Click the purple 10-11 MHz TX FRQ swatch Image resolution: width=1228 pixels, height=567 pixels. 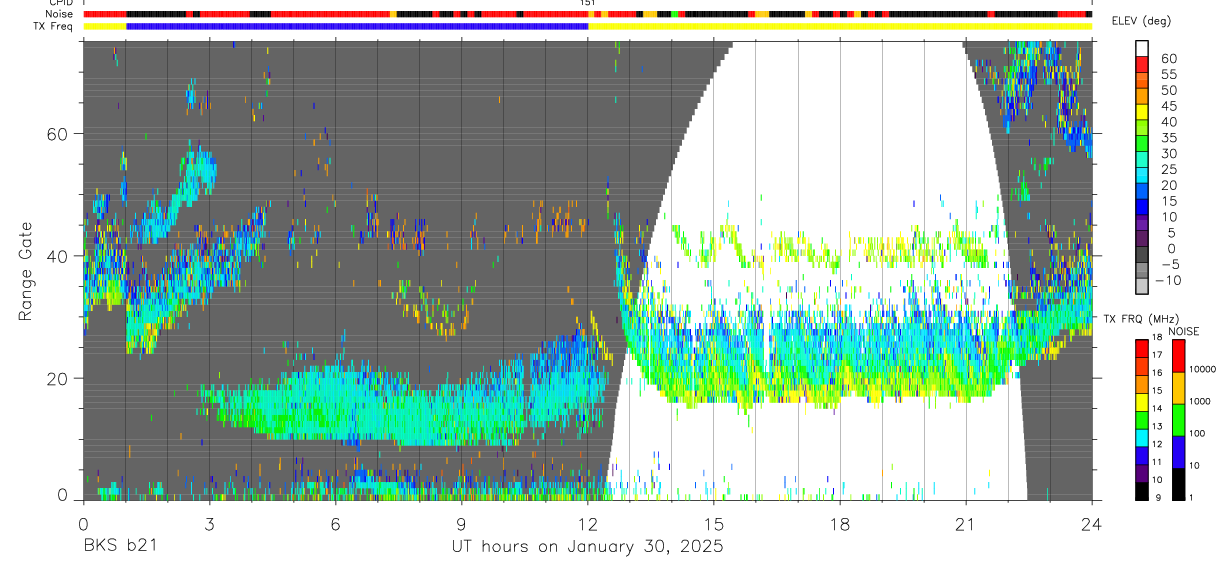click(1141, 473)
